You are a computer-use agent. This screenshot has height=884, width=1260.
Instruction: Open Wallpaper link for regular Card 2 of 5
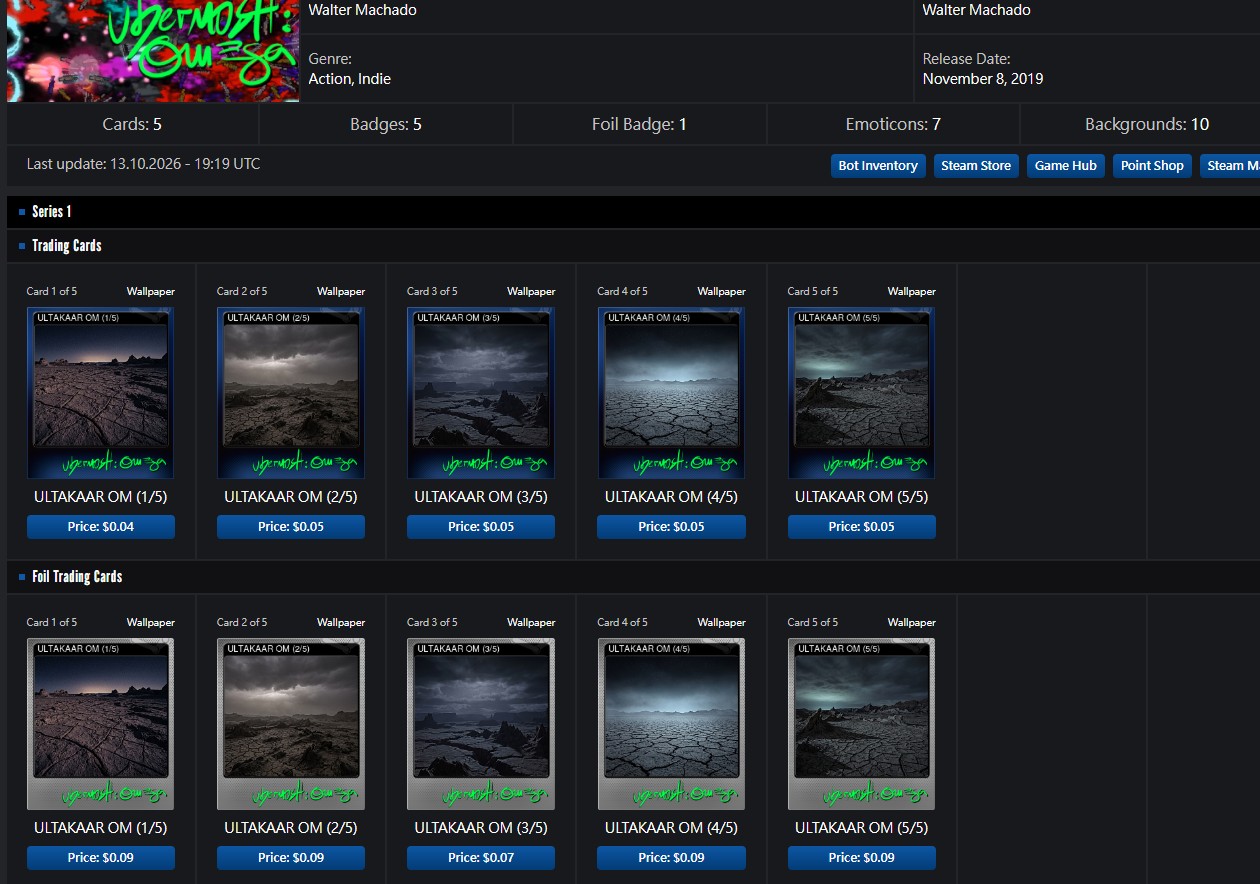click(x=341, y=292)
